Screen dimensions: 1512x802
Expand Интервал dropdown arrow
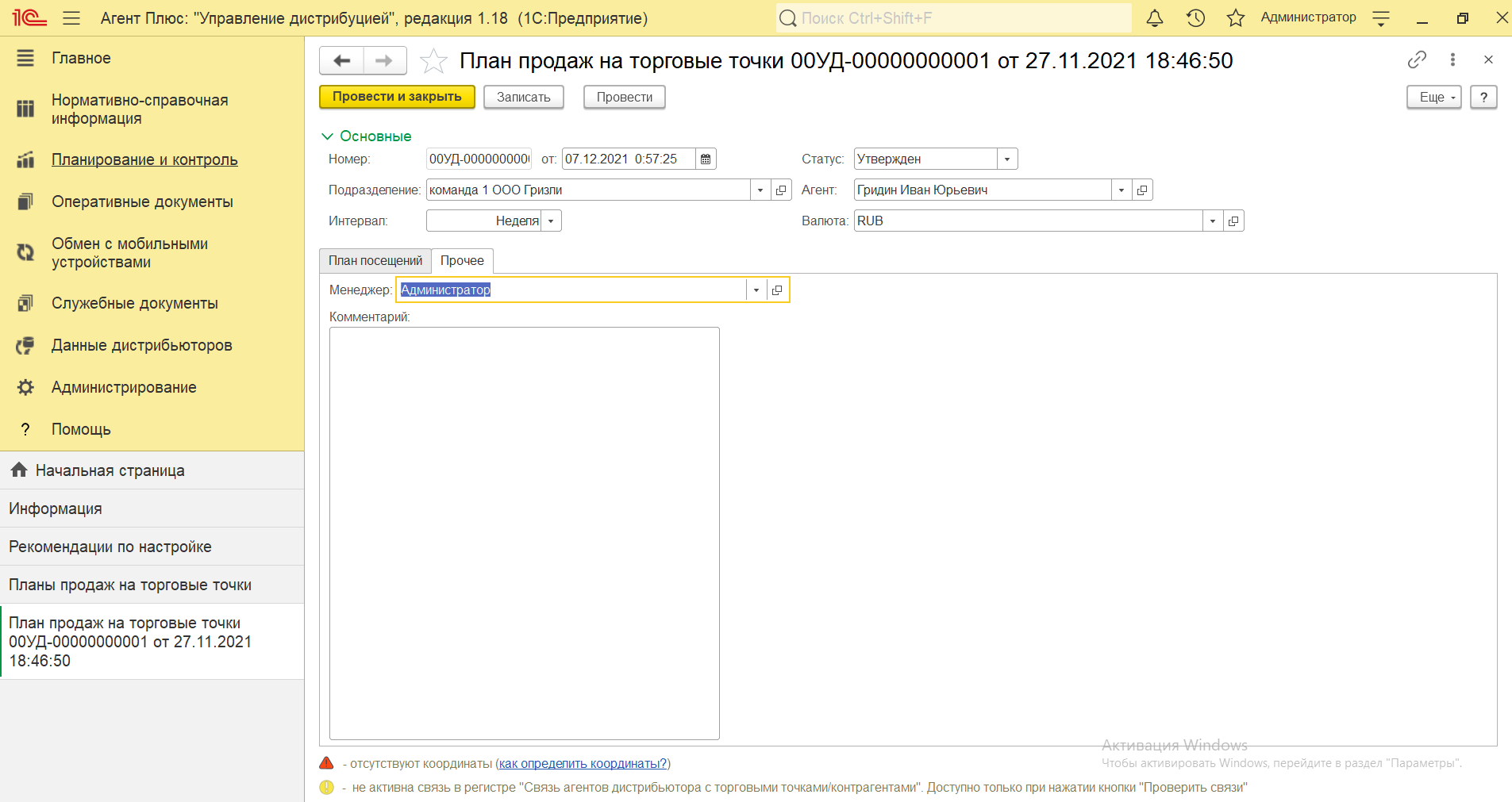[x=551, y=221]
